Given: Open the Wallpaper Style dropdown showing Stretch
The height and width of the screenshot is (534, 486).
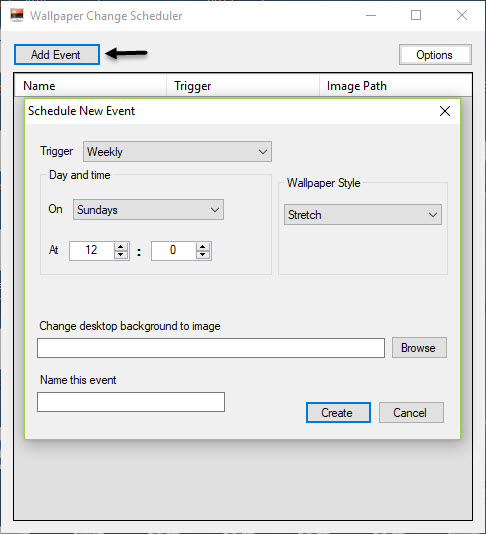Looking at the screenshot, I should coord(363,215).
